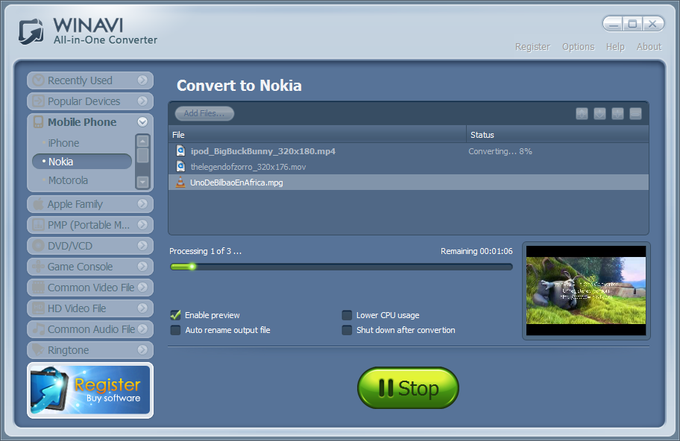Screen dimensions: 680x441
Task: Check Shut down after convertion
Action: point(347,330)
